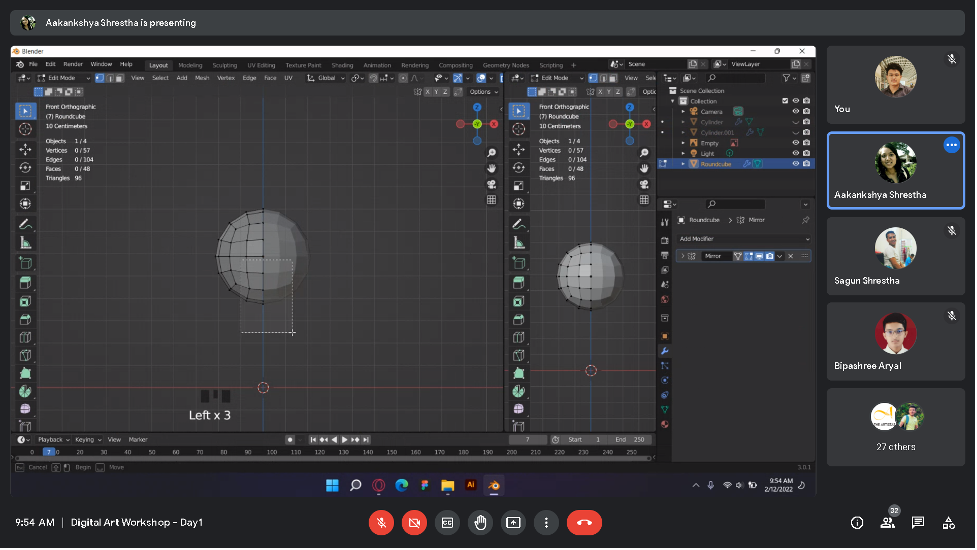
Task: Toggle camera view icon in left viewport
Action: [492, 185]
